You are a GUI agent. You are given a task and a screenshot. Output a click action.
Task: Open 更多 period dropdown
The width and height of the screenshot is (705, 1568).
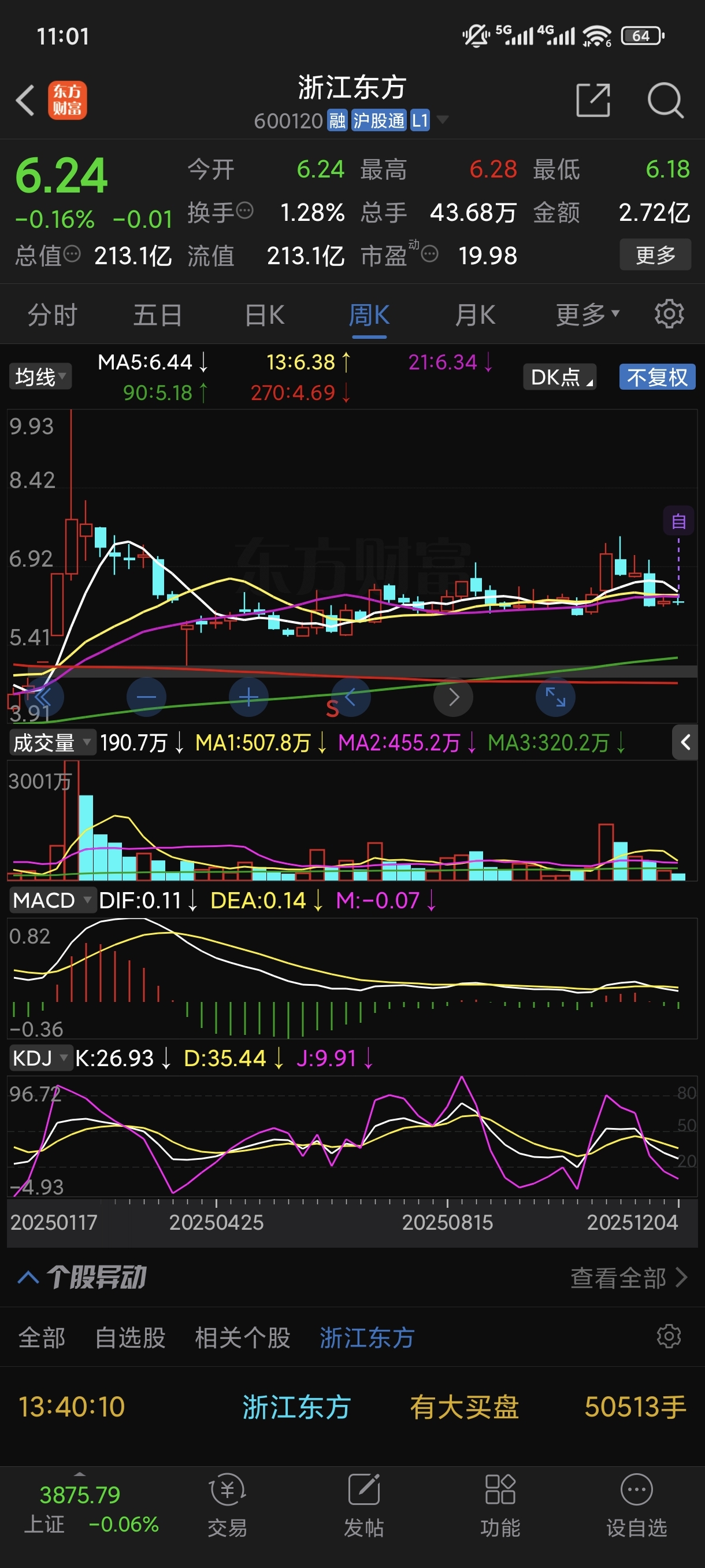coord(588,315)
